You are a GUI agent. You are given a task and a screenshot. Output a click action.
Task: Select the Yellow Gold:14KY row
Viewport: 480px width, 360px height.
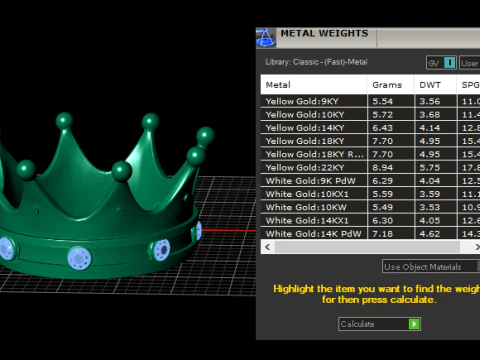(370, 128)
